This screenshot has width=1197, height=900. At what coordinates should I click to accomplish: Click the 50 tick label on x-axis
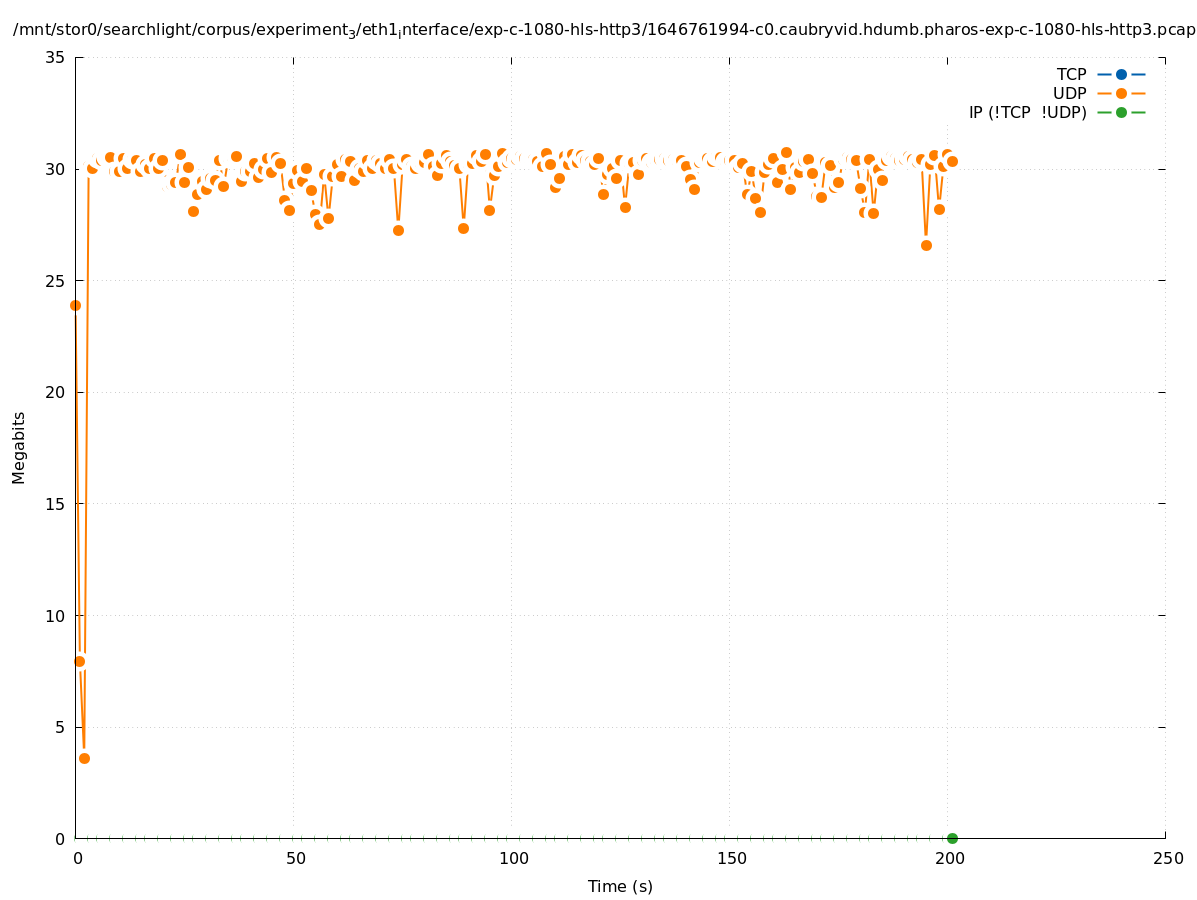coord(295,858)
